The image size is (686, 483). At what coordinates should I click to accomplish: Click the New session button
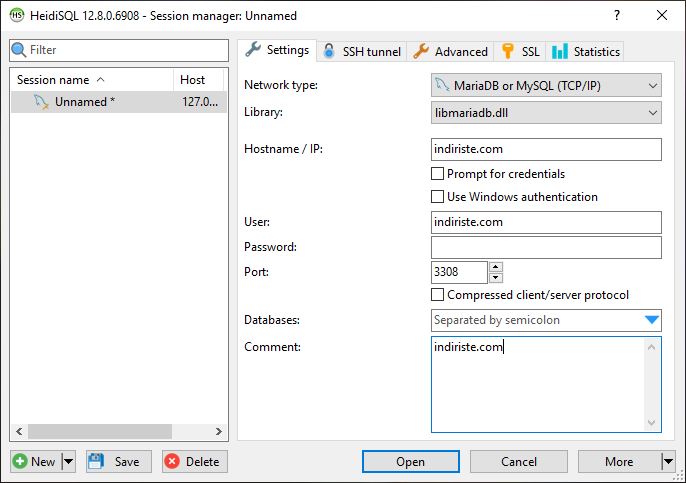pos(36,462)
